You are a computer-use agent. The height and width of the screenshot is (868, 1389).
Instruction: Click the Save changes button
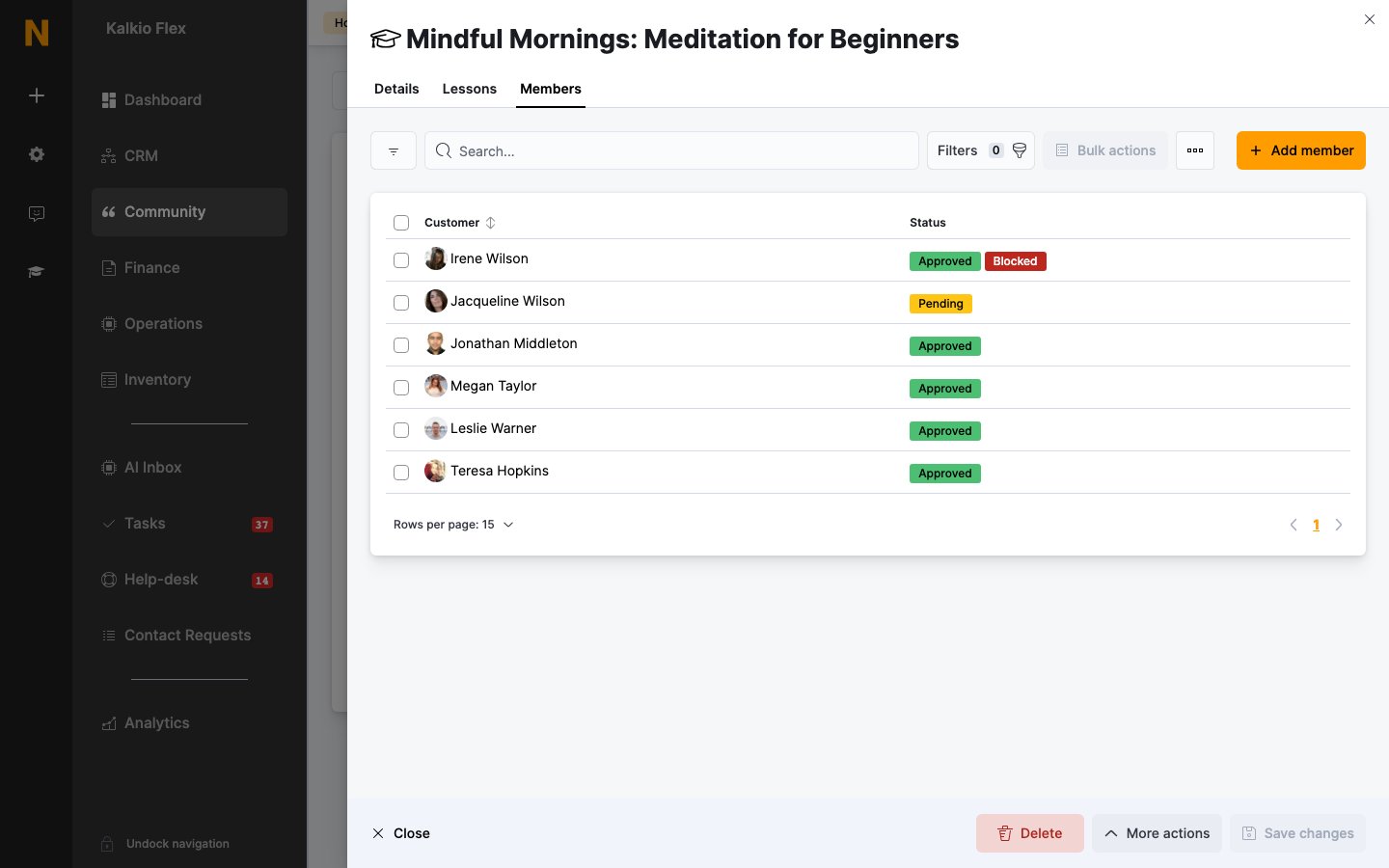[x=1298, y=833]
